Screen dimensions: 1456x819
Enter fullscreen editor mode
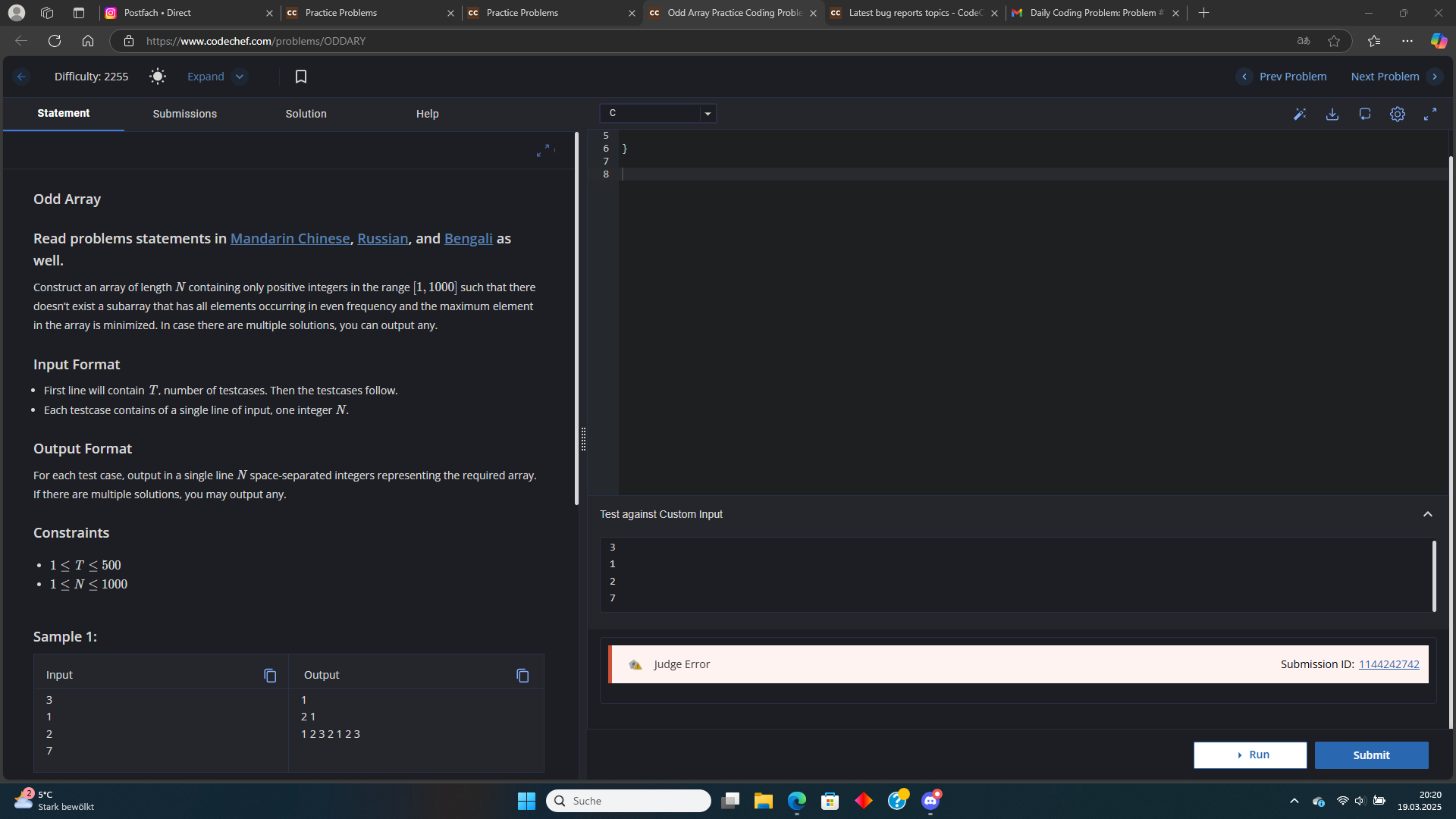point(1430,115)
